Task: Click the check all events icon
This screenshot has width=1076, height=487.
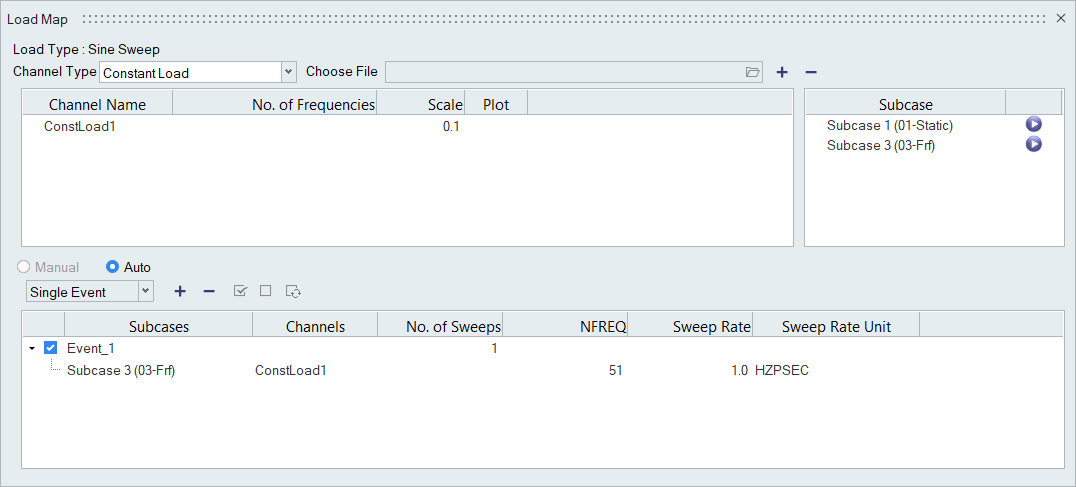Action: [240, 291]
